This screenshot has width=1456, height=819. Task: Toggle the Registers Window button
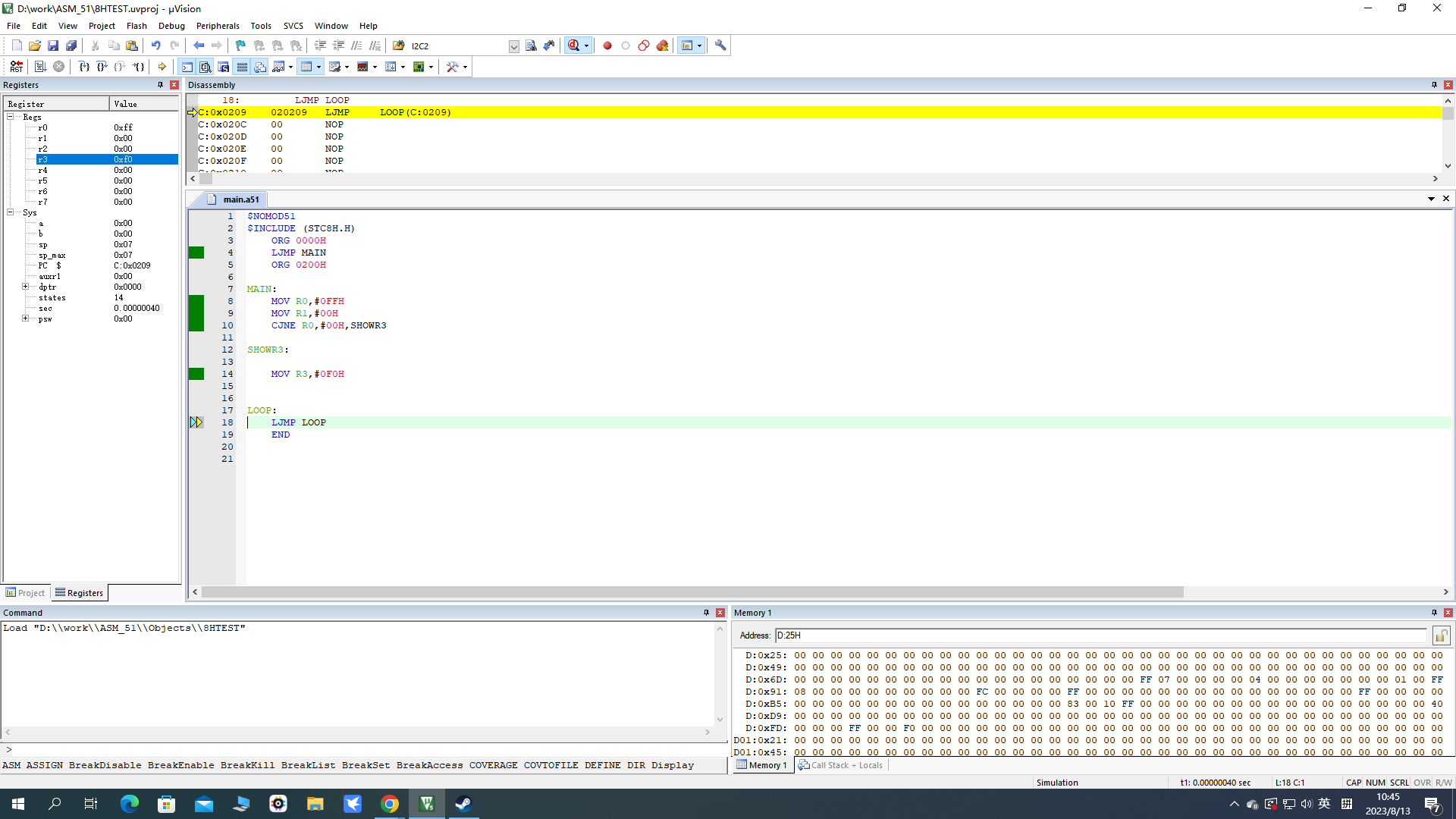tap(242, 67)
